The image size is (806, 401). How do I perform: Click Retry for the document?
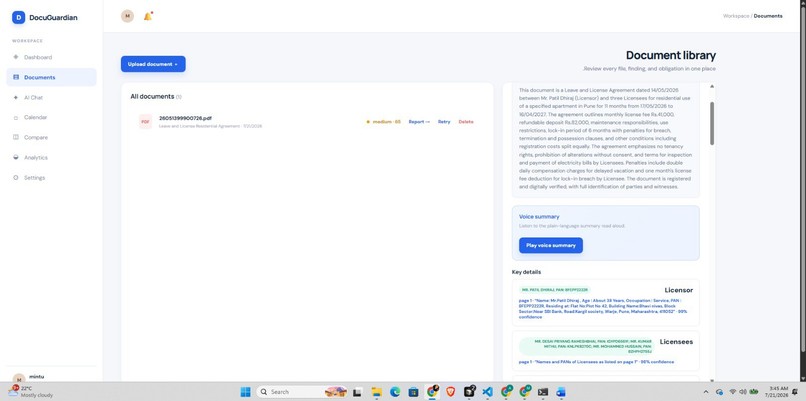click(x=444, y=122)
